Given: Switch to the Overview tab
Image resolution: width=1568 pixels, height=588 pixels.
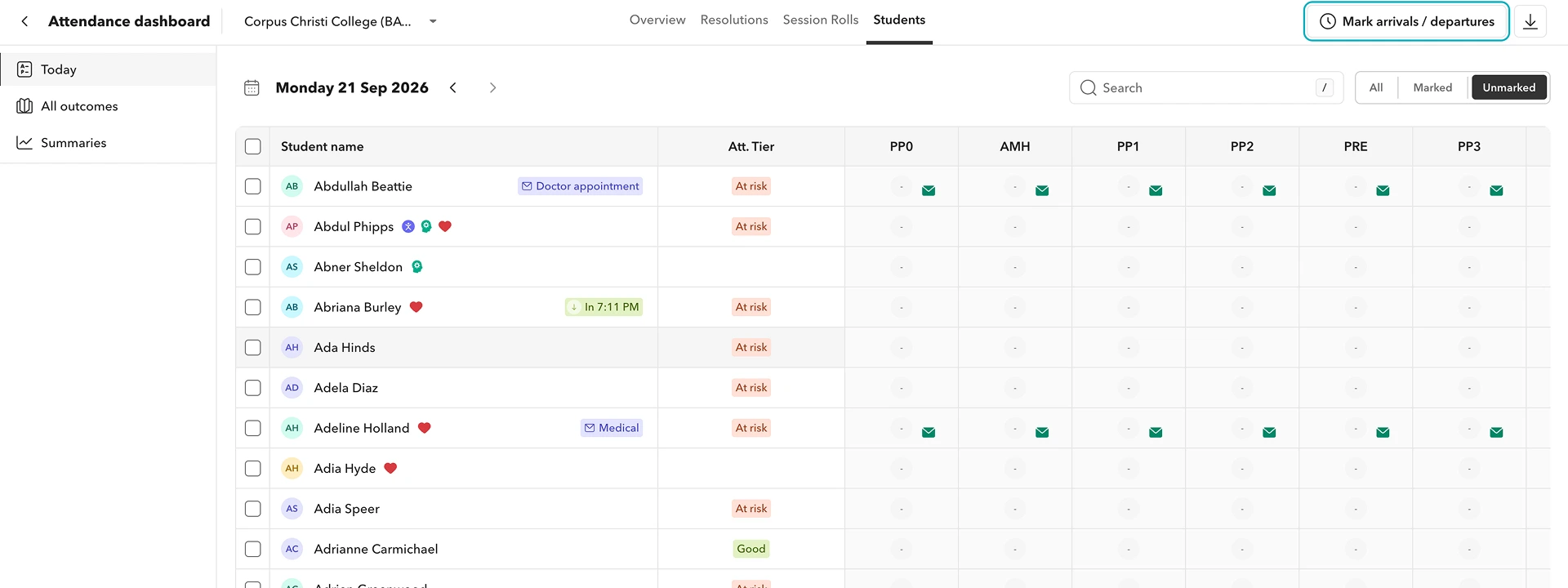Looking at the screenshot, I should click(657, 20).
